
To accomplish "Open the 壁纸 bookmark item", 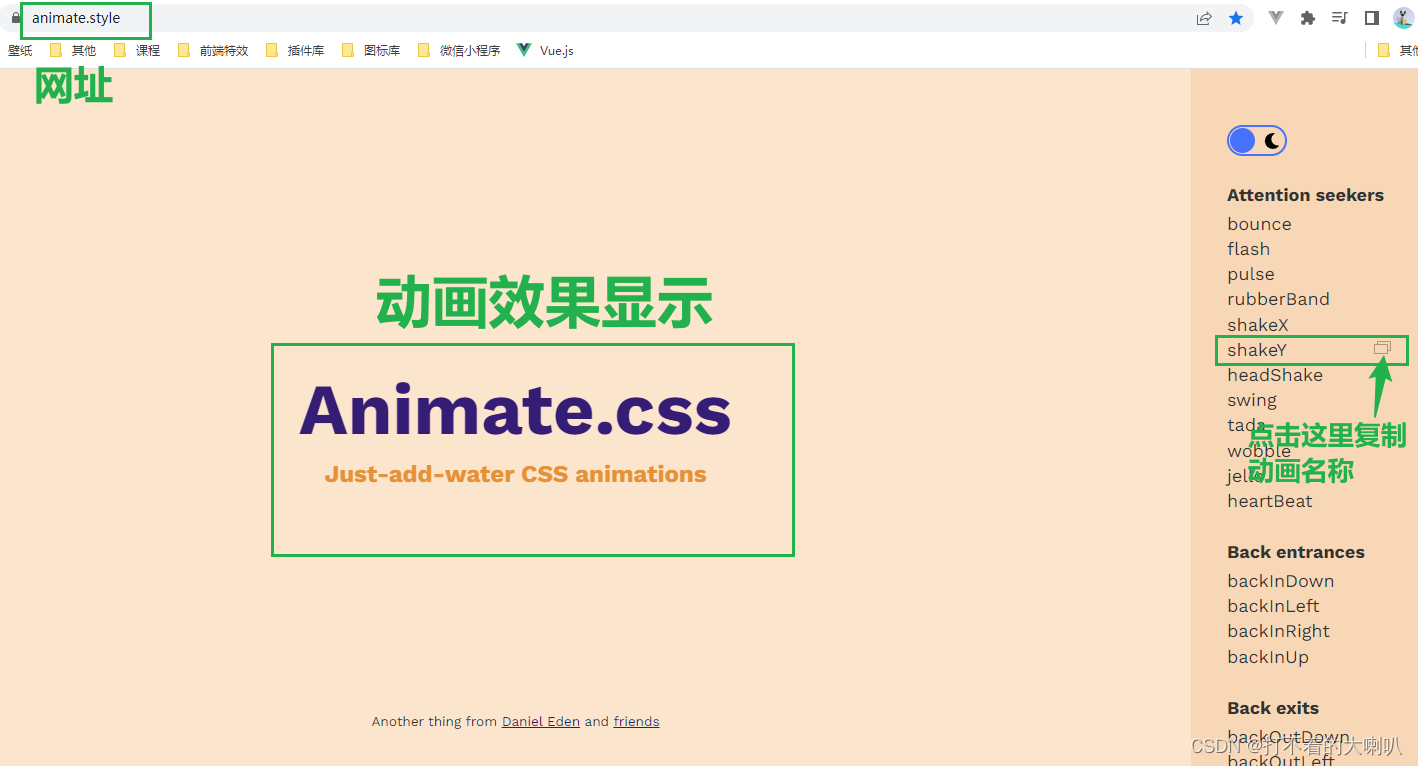I will pos(20,49).
